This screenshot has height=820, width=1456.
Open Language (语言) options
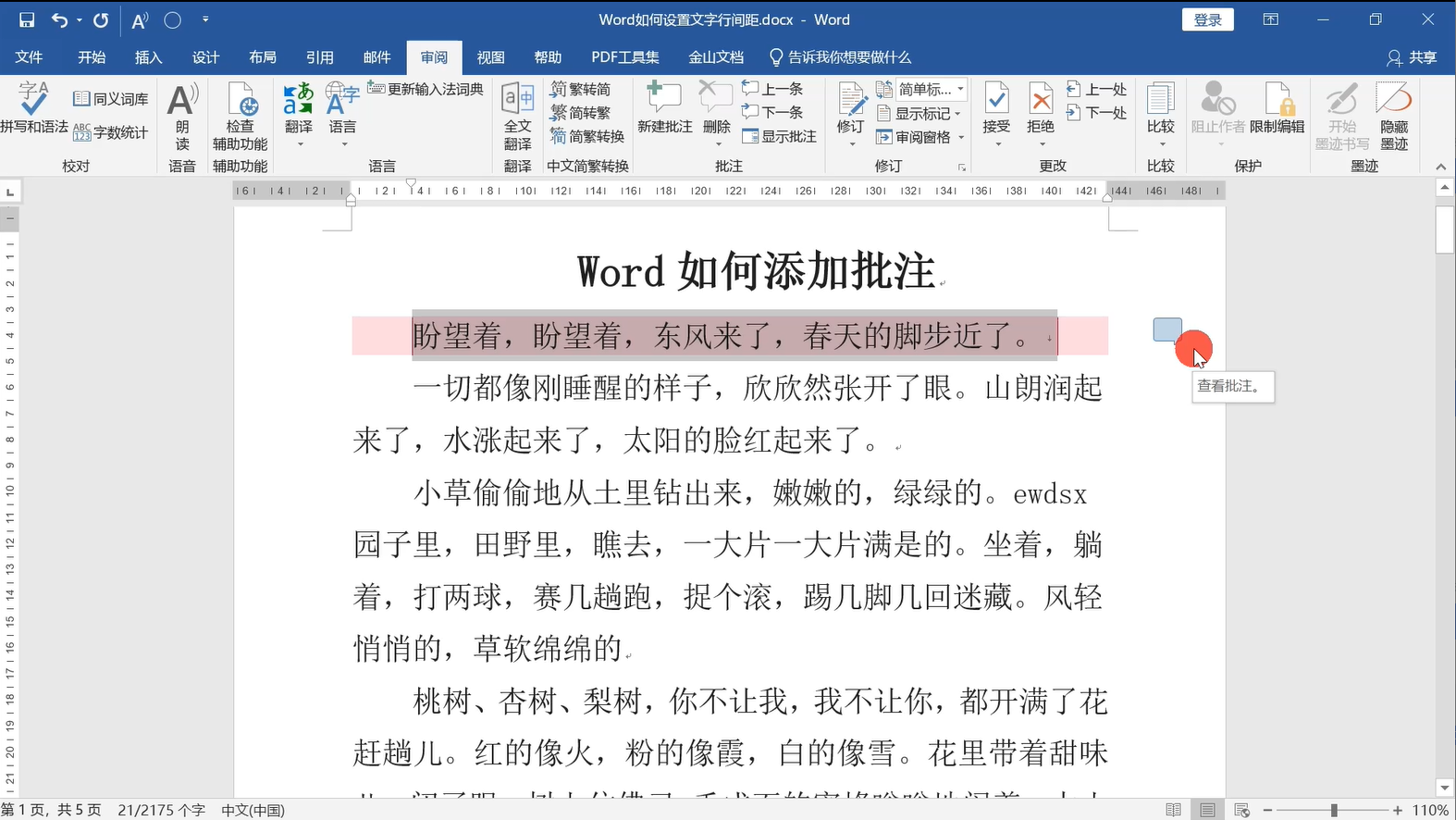[x=342, y=115]
